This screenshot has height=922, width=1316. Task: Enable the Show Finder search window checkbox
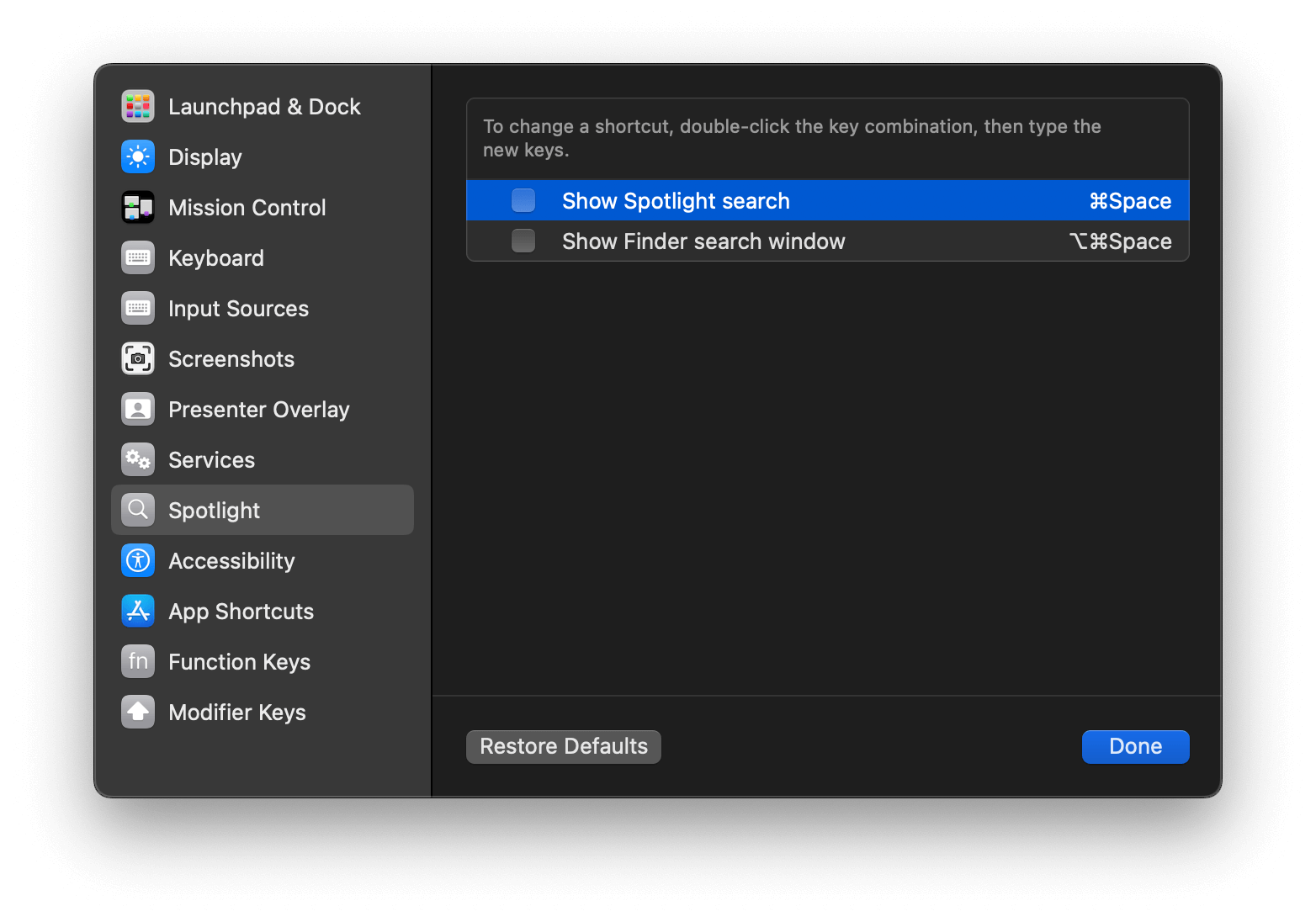[x=523, y=241]
